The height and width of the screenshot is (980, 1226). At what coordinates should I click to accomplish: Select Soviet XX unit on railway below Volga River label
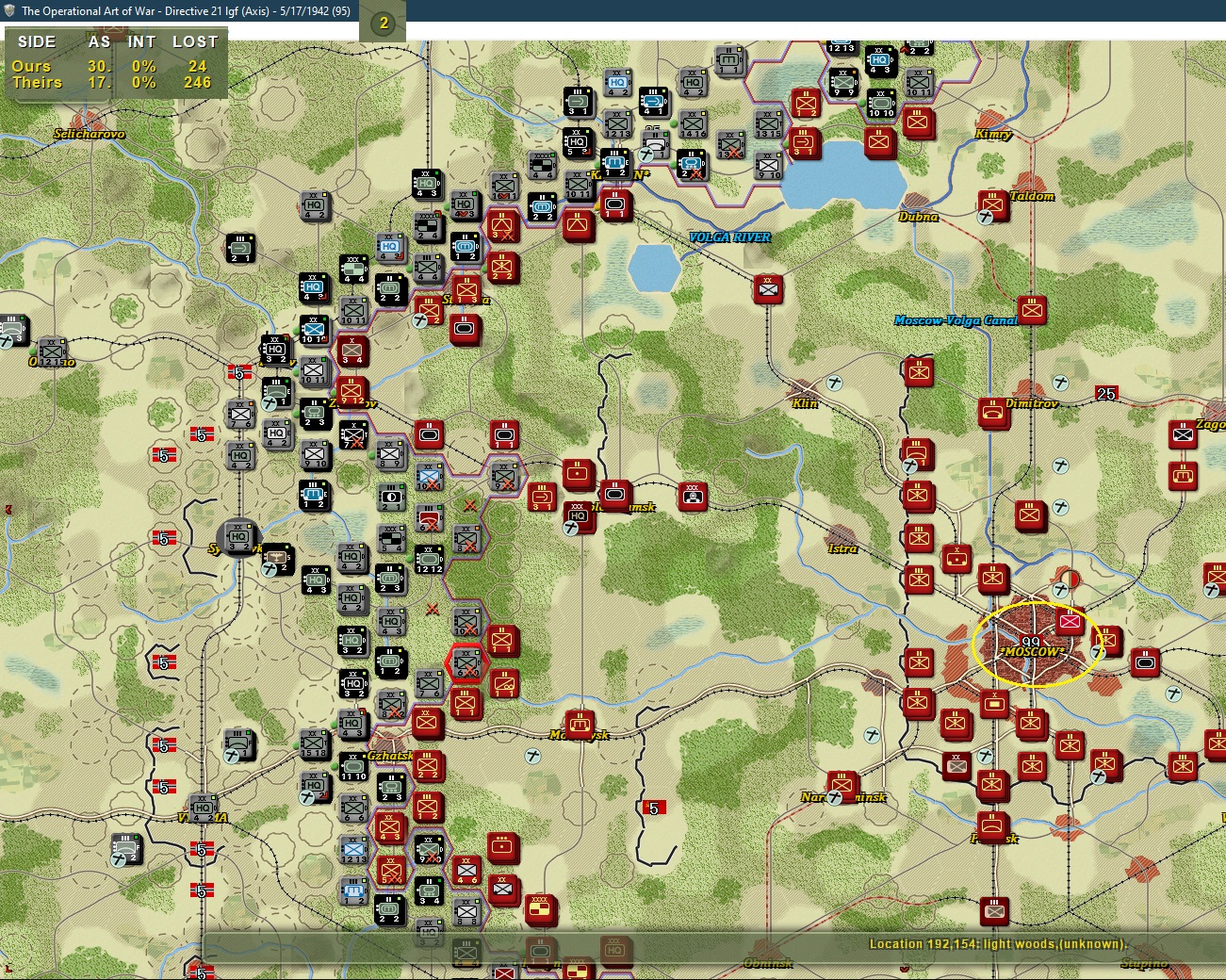coord(768,288)
